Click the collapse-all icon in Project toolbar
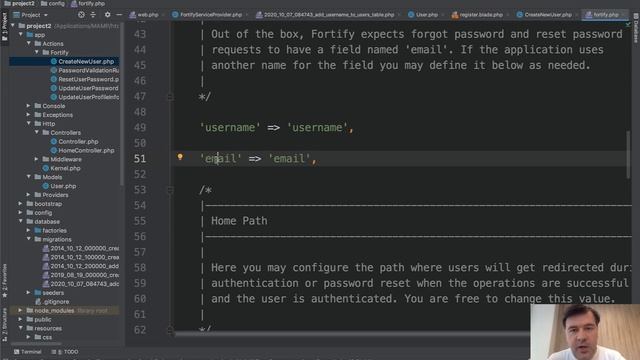640x360 pixels. (93, 15)
